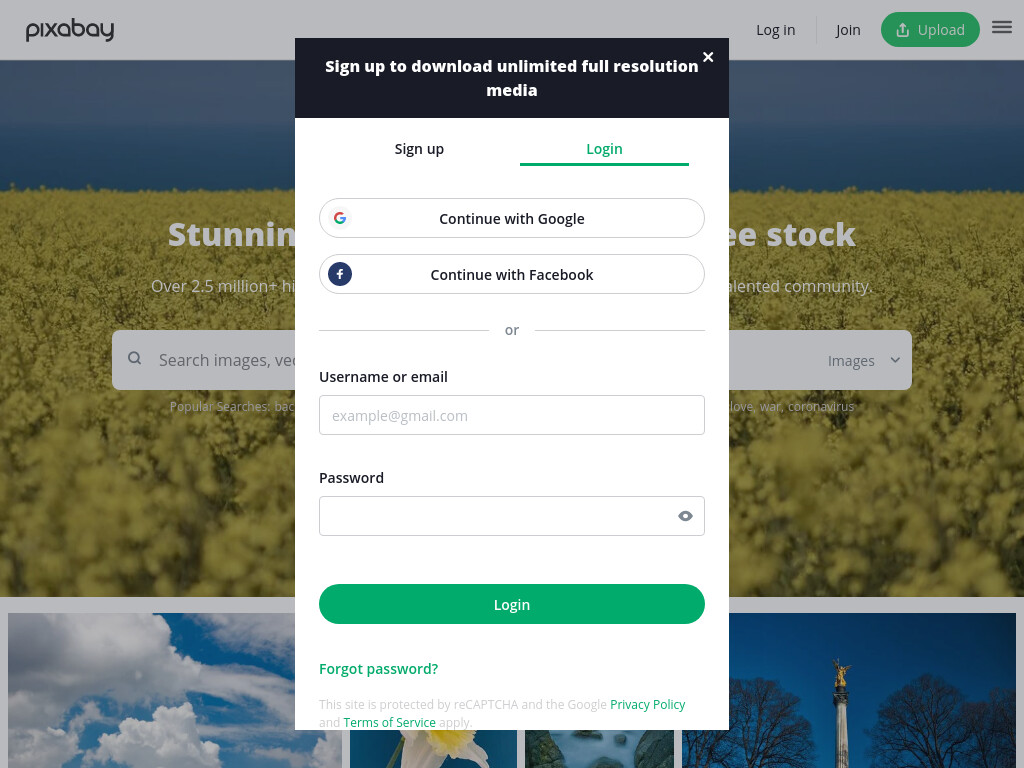
Task: Continue with Facebook button
Action: [x=511, y=274]
